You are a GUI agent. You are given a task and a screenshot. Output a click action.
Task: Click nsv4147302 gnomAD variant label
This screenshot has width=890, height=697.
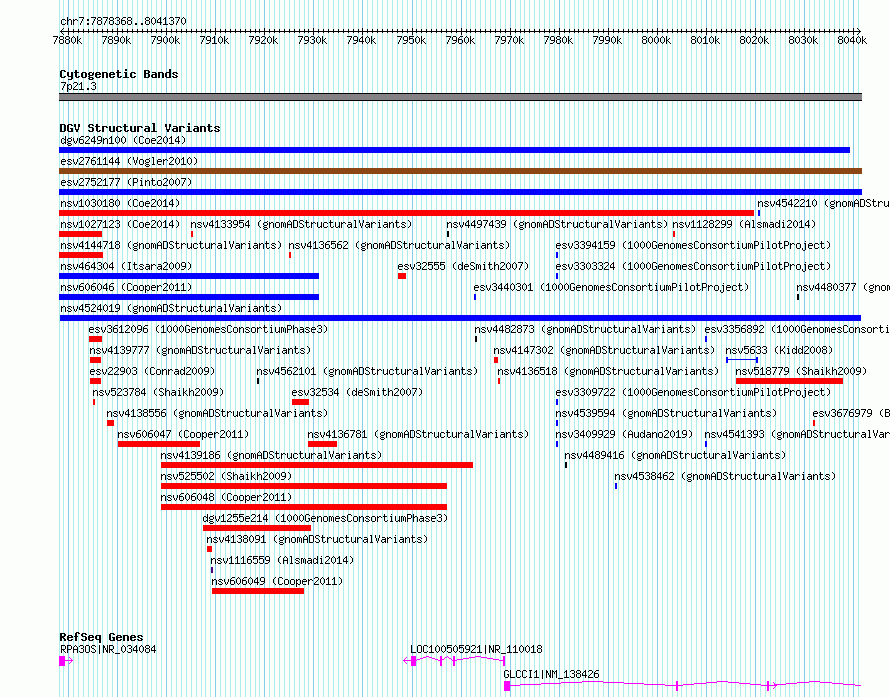pos(604,350)
